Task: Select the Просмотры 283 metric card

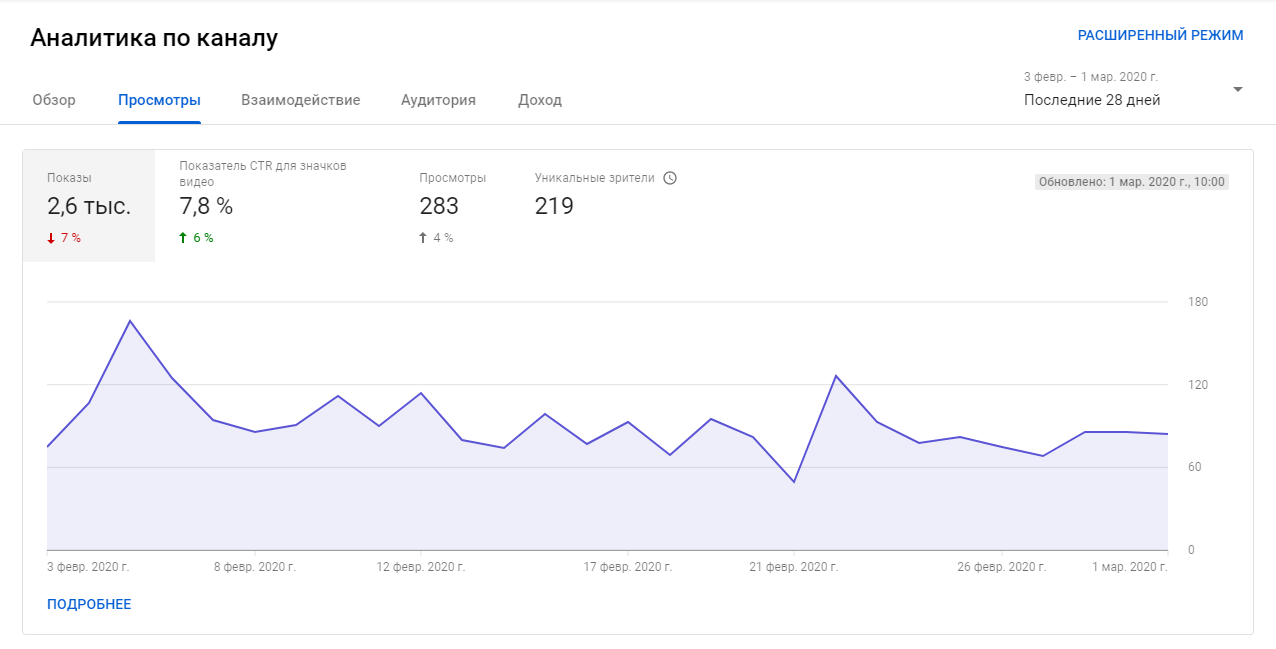Action: point(453,206)
